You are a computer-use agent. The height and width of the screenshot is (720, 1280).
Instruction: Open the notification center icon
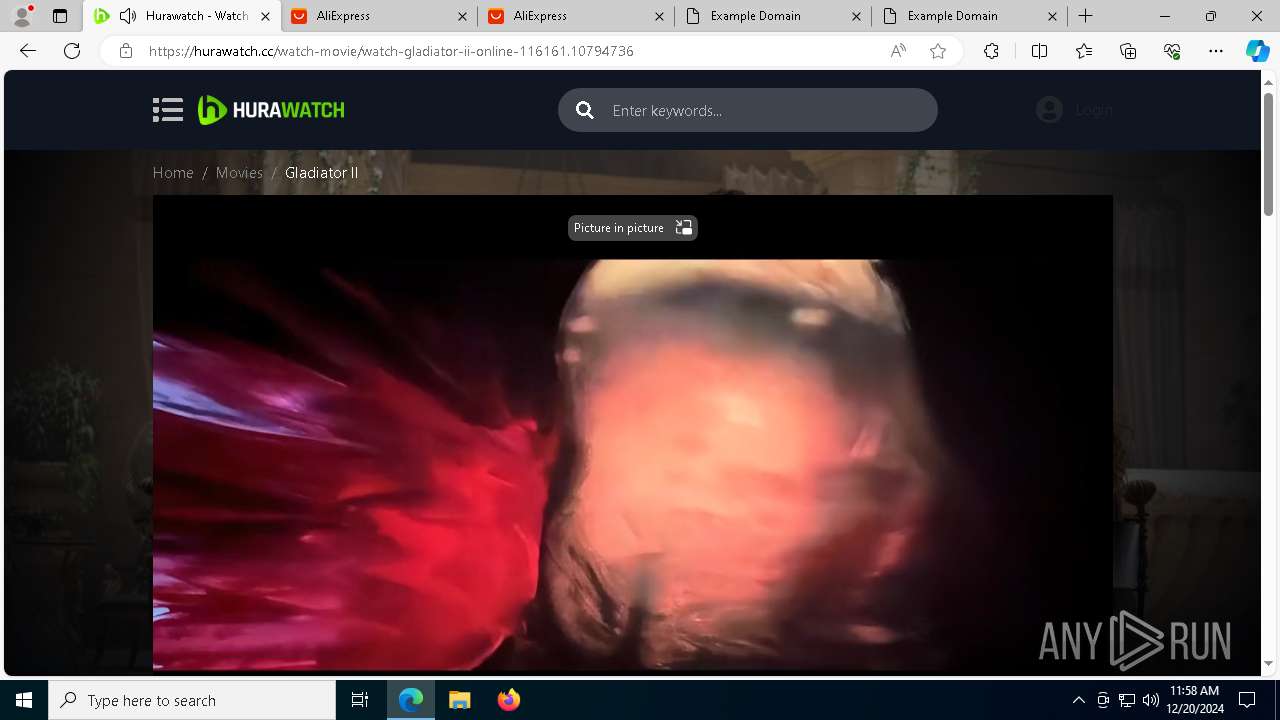point(1247,700)
